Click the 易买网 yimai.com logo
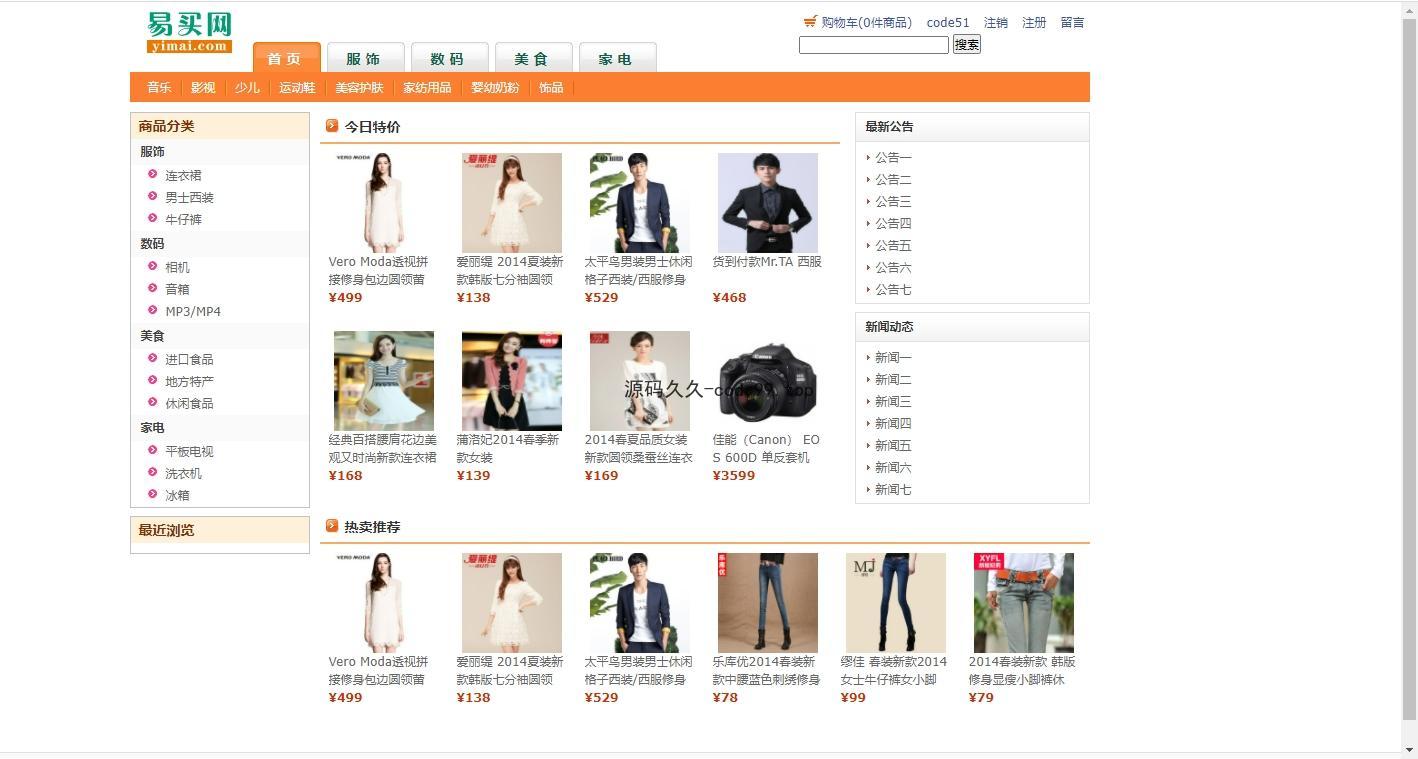 (189, 32)
